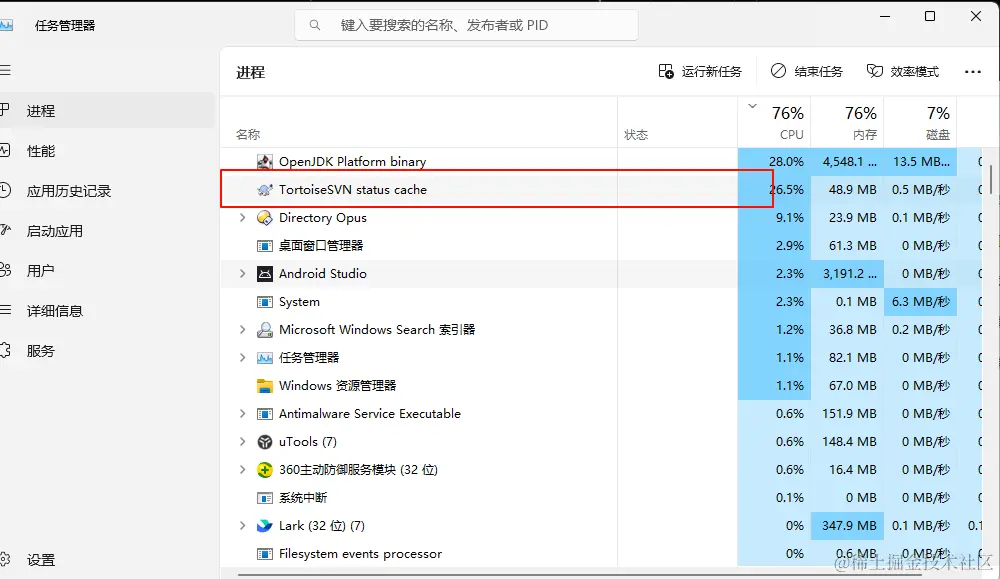The image size is (1000, 579).
Task: Click the OpenJDK Platform binary icon
Action: (x=264, y=161)
